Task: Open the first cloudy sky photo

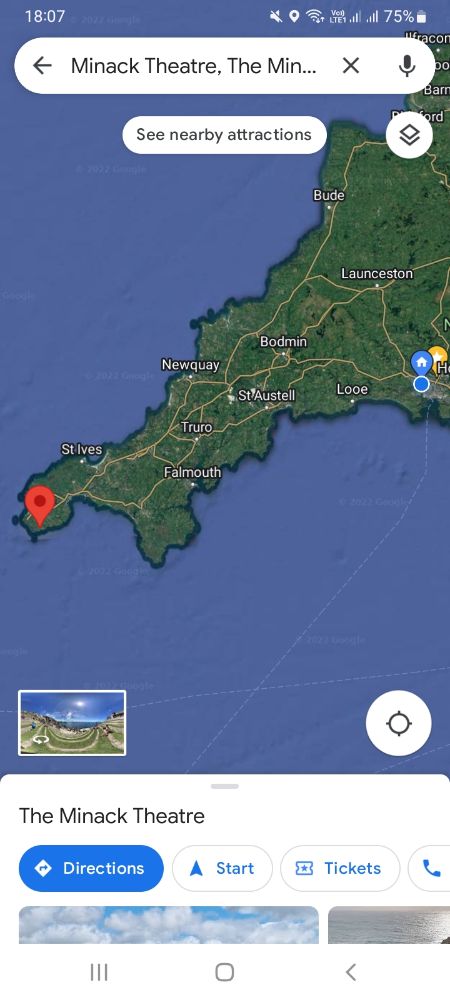Action: 169,925
